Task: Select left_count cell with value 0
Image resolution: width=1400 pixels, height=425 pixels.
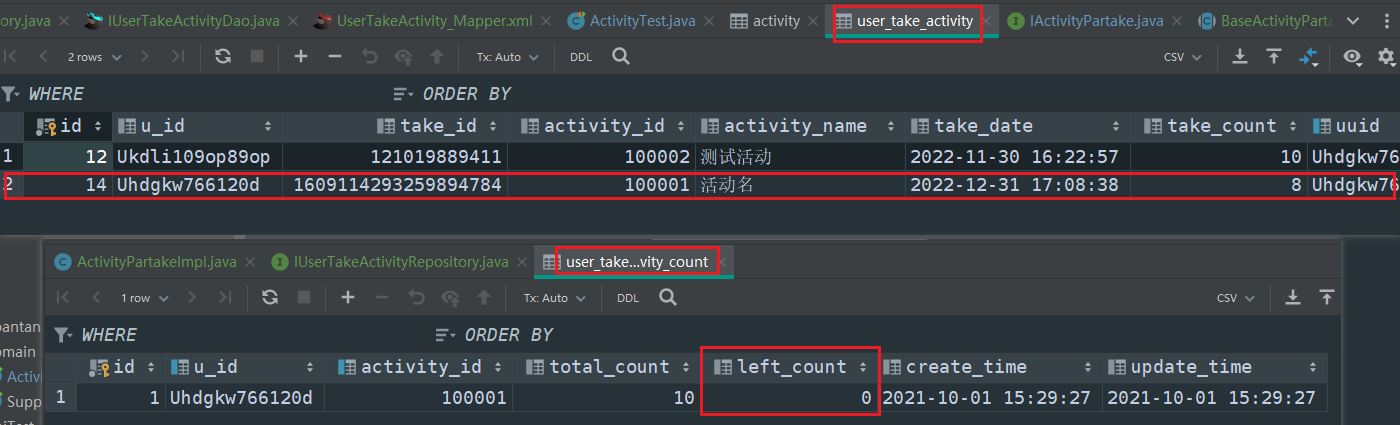Action: click(x=789, y=398)
